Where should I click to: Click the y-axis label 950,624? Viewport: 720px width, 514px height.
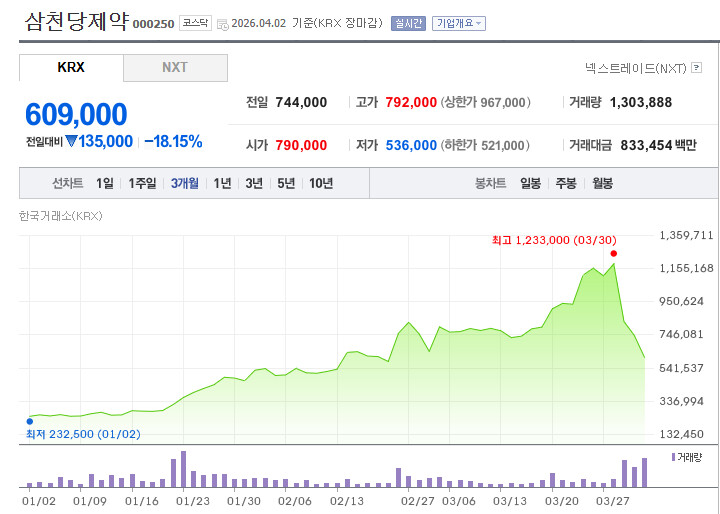682,302
